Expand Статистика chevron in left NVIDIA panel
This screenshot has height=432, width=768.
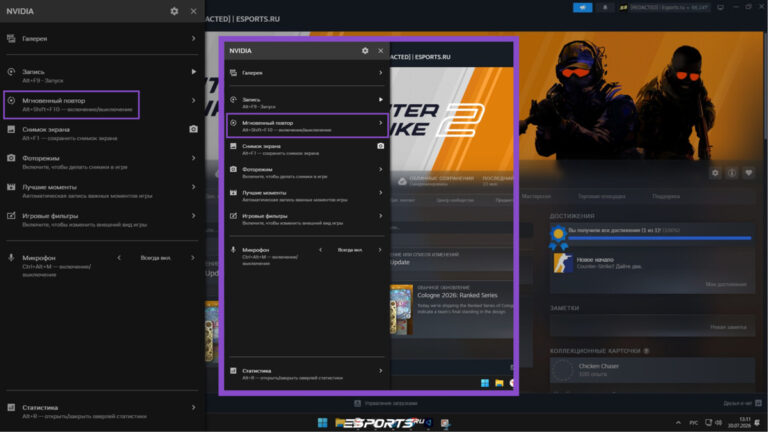click(x=193, y=408)
